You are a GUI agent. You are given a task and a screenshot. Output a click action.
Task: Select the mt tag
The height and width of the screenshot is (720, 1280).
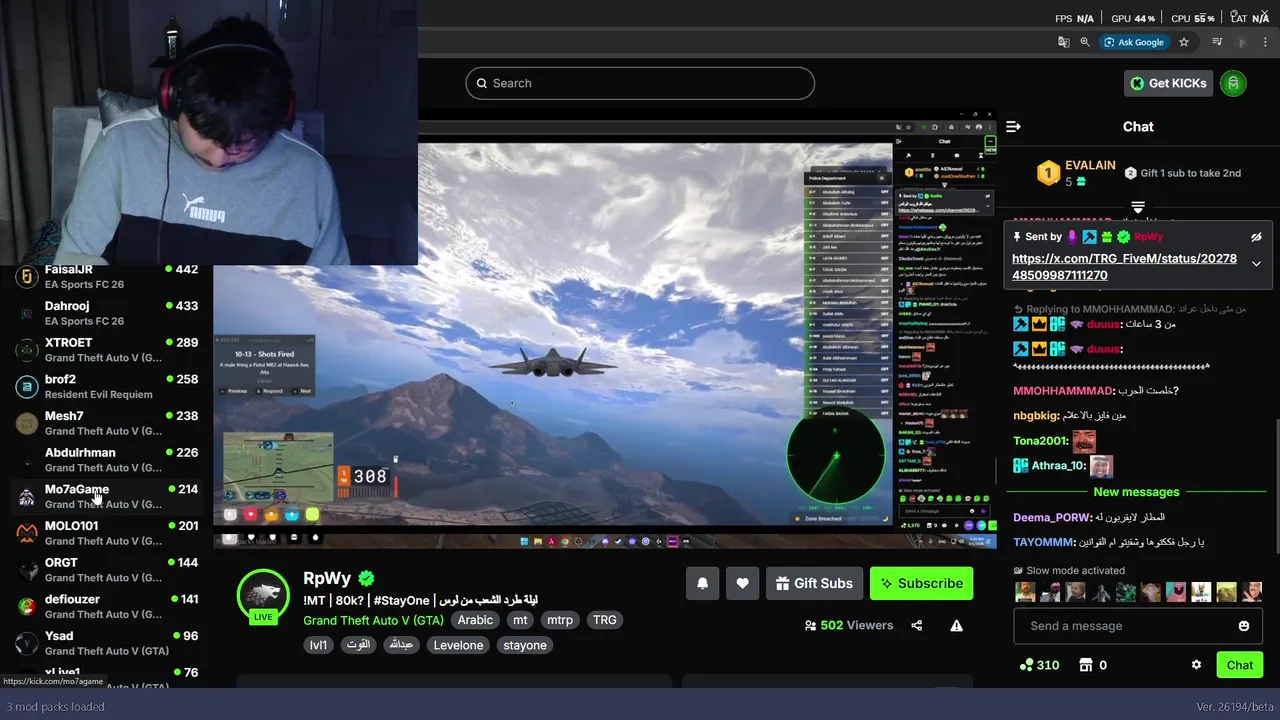[520, 620]
